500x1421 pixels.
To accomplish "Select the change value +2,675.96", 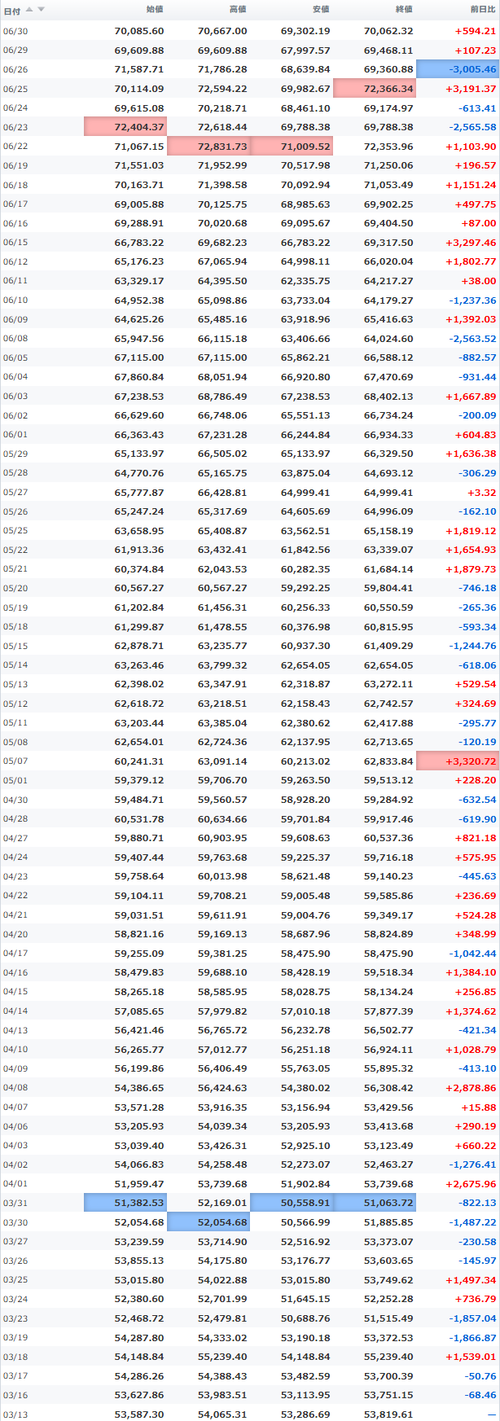I will click(470, 1185).
